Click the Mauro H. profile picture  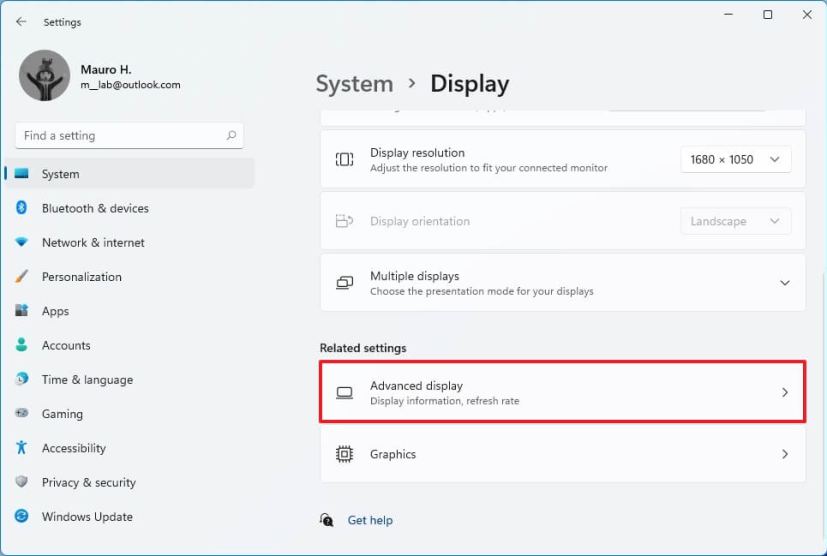pos(44,75)
